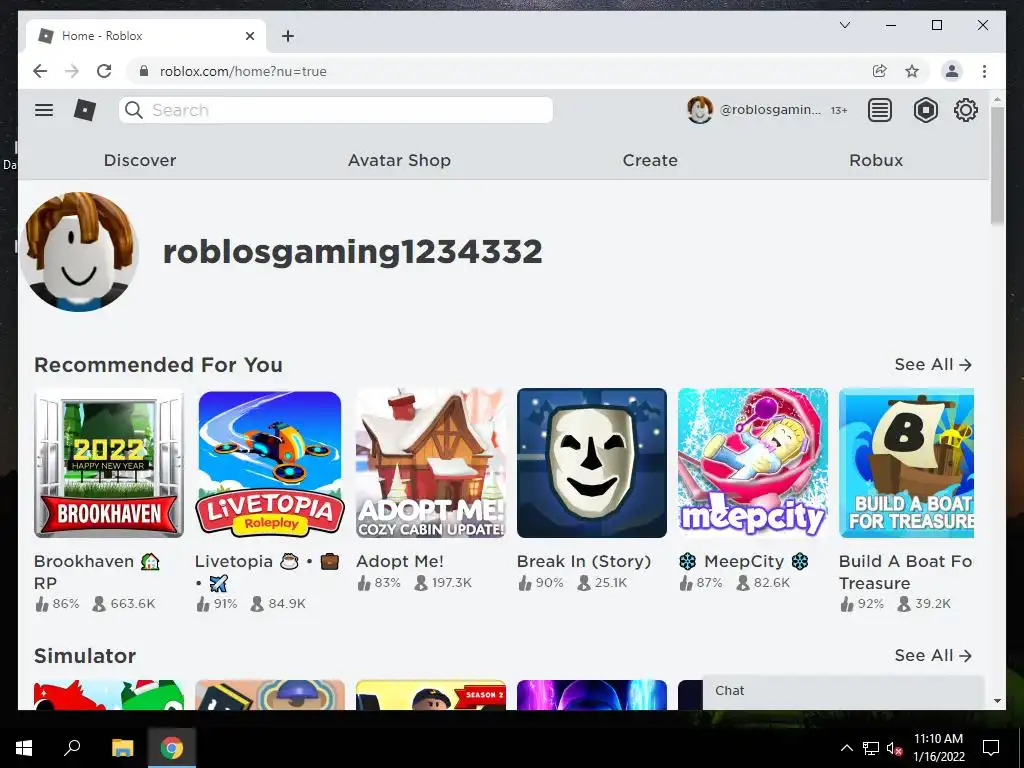Click the Chrome taskbar icon
Viewport: 1024px width, 768px height.
172,748
